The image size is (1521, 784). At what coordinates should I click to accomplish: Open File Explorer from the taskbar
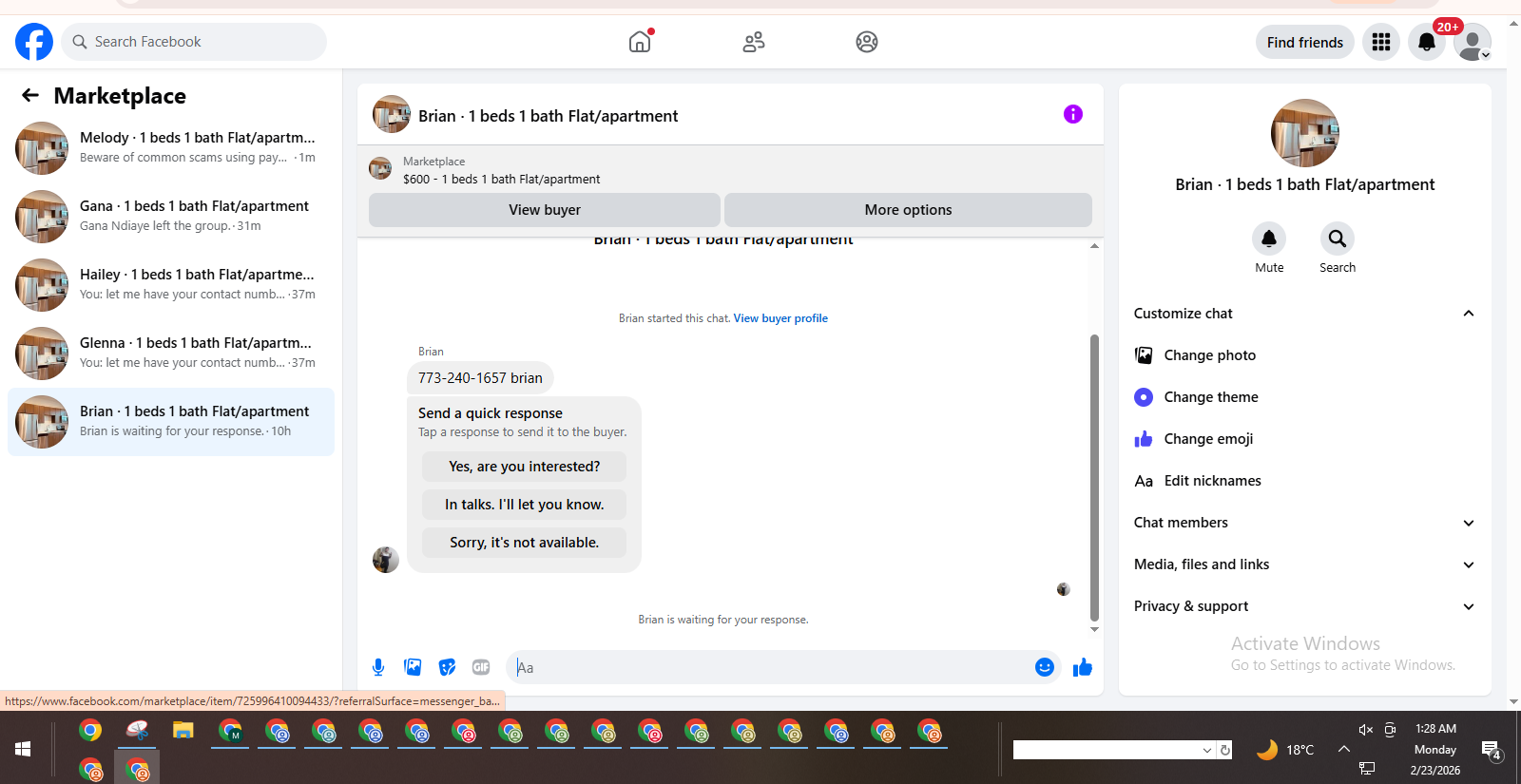[x=183, y=730]
